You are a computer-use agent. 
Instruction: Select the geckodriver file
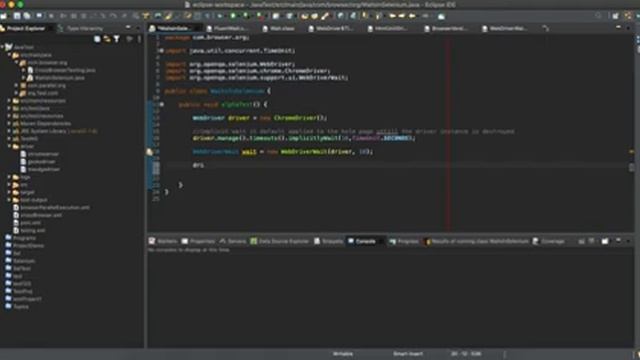point(38,162)
